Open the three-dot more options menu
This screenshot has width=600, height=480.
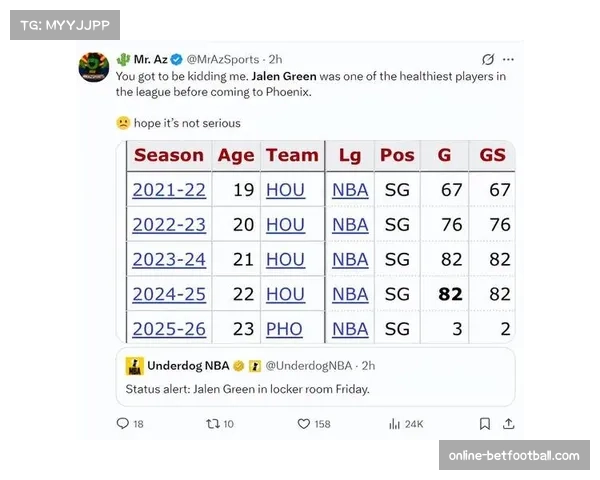tap(510, 59)
